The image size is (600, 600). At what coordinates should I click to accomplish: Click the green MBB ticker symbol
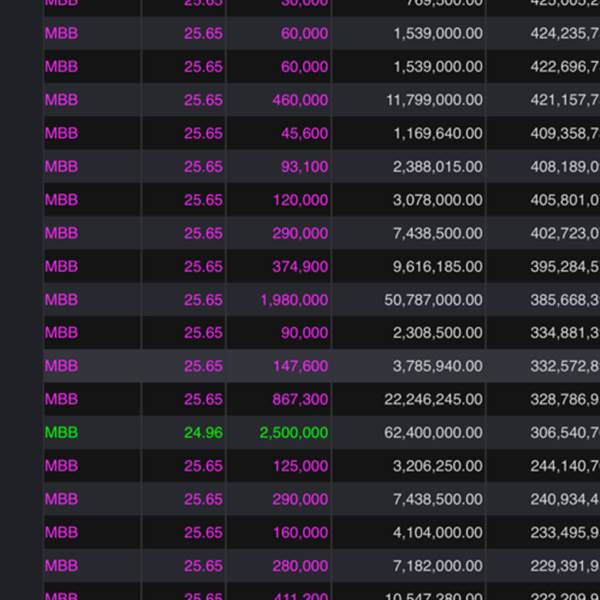point(61,433)
